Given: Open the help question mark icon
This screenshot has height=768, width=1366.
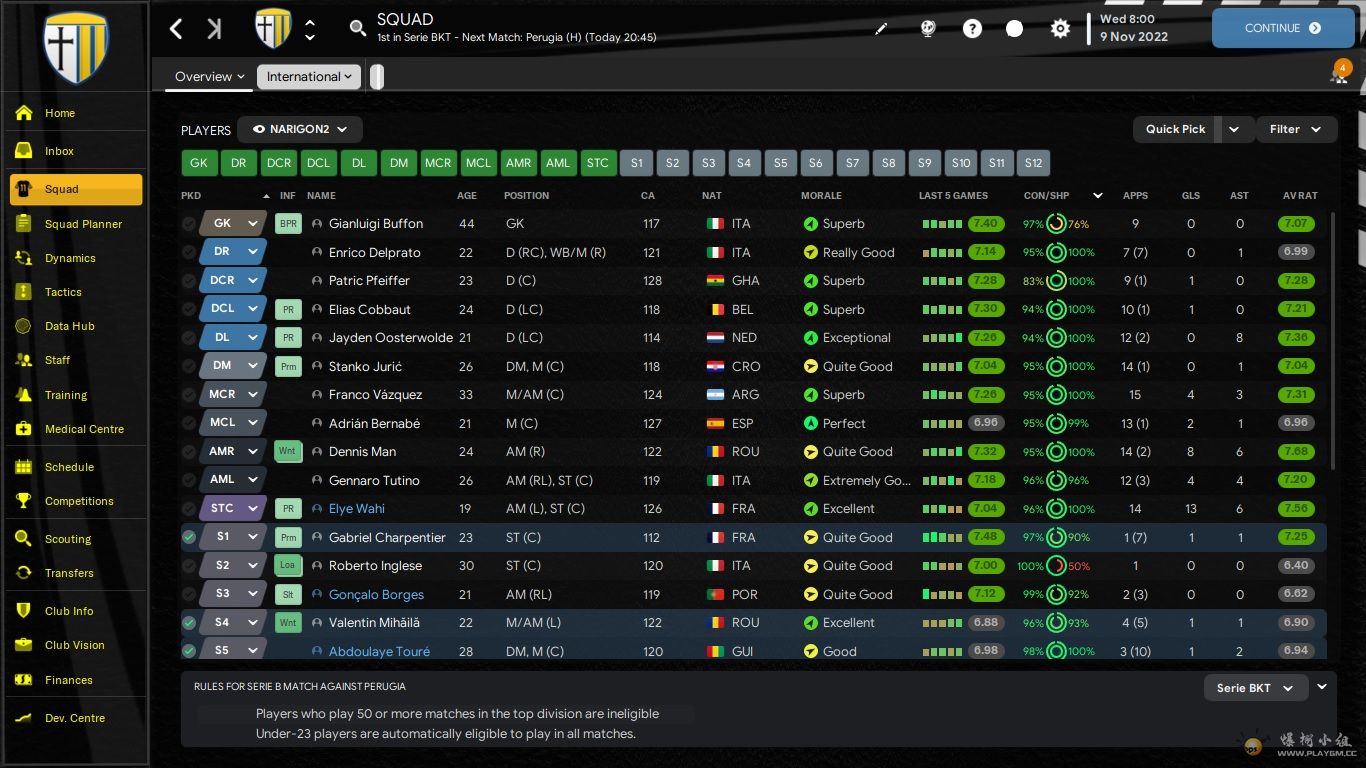Looking at the screenshot, I should click(972, 29).
